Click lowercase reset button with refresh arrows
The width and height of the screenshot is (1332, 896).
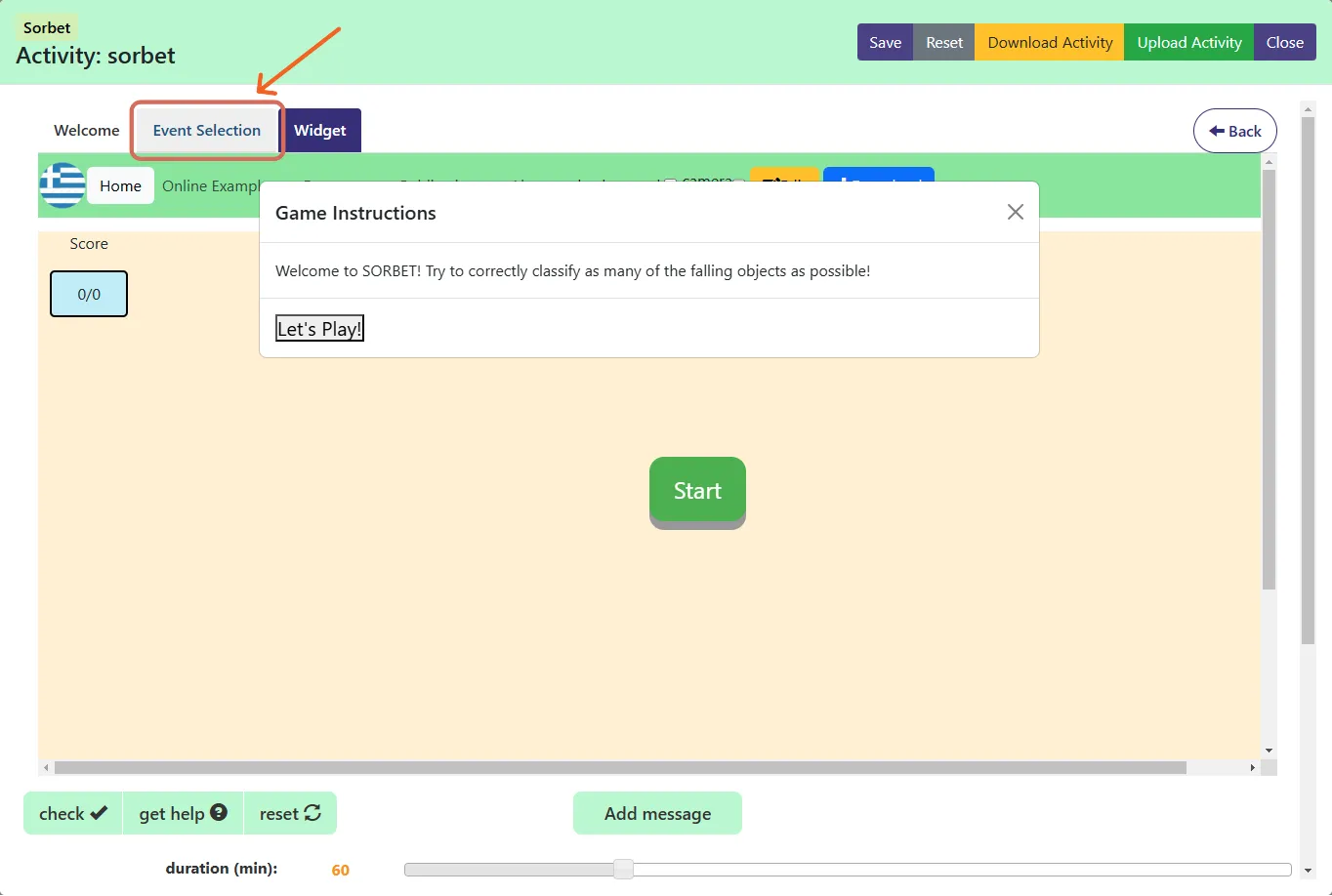[290, 813]
